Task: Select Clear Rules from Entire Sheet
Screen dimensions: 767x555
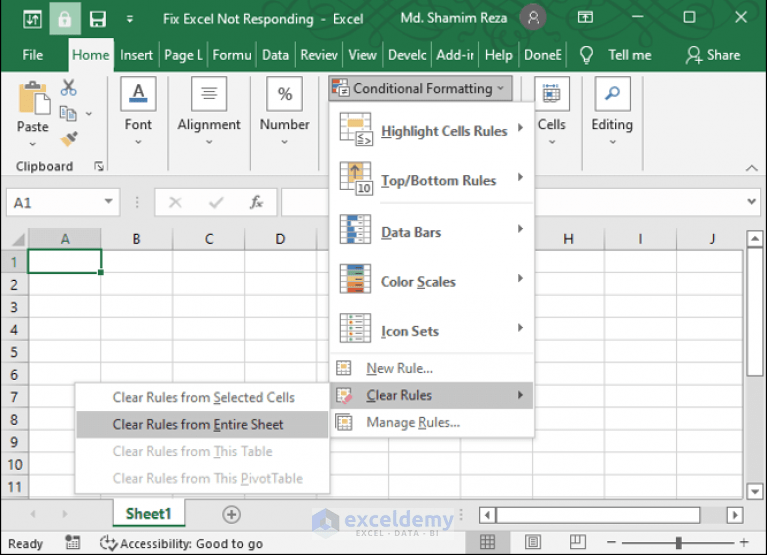Action: pos(202,424)
